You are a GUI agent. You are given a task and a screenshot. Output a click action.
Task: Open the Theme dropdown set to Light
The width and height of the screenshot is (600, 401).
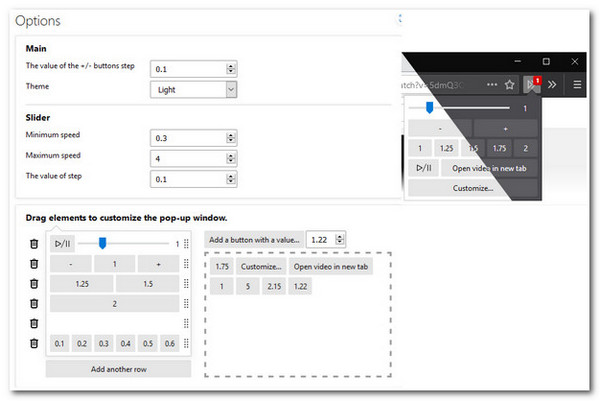pos(194,90)
